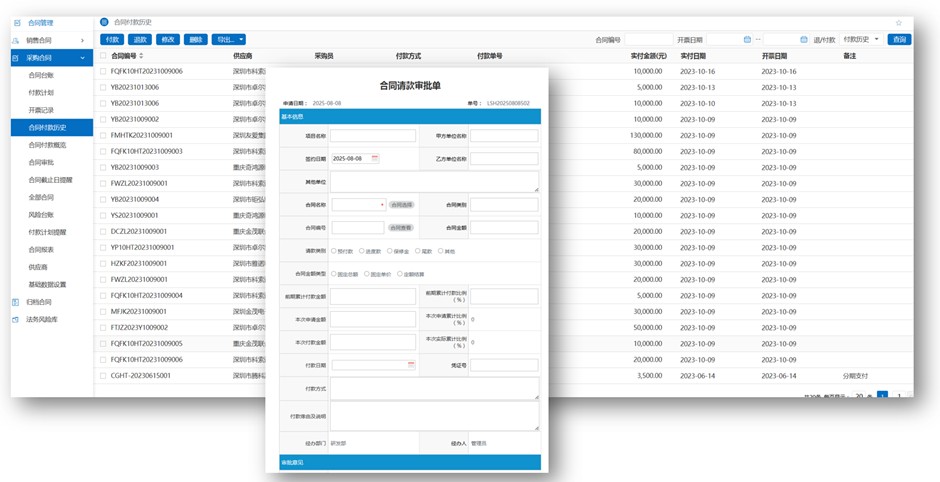Viewport: 940px width, 482px height.
Task: Select the 金额结算 radio option
Action: click(x=400, y=274)
